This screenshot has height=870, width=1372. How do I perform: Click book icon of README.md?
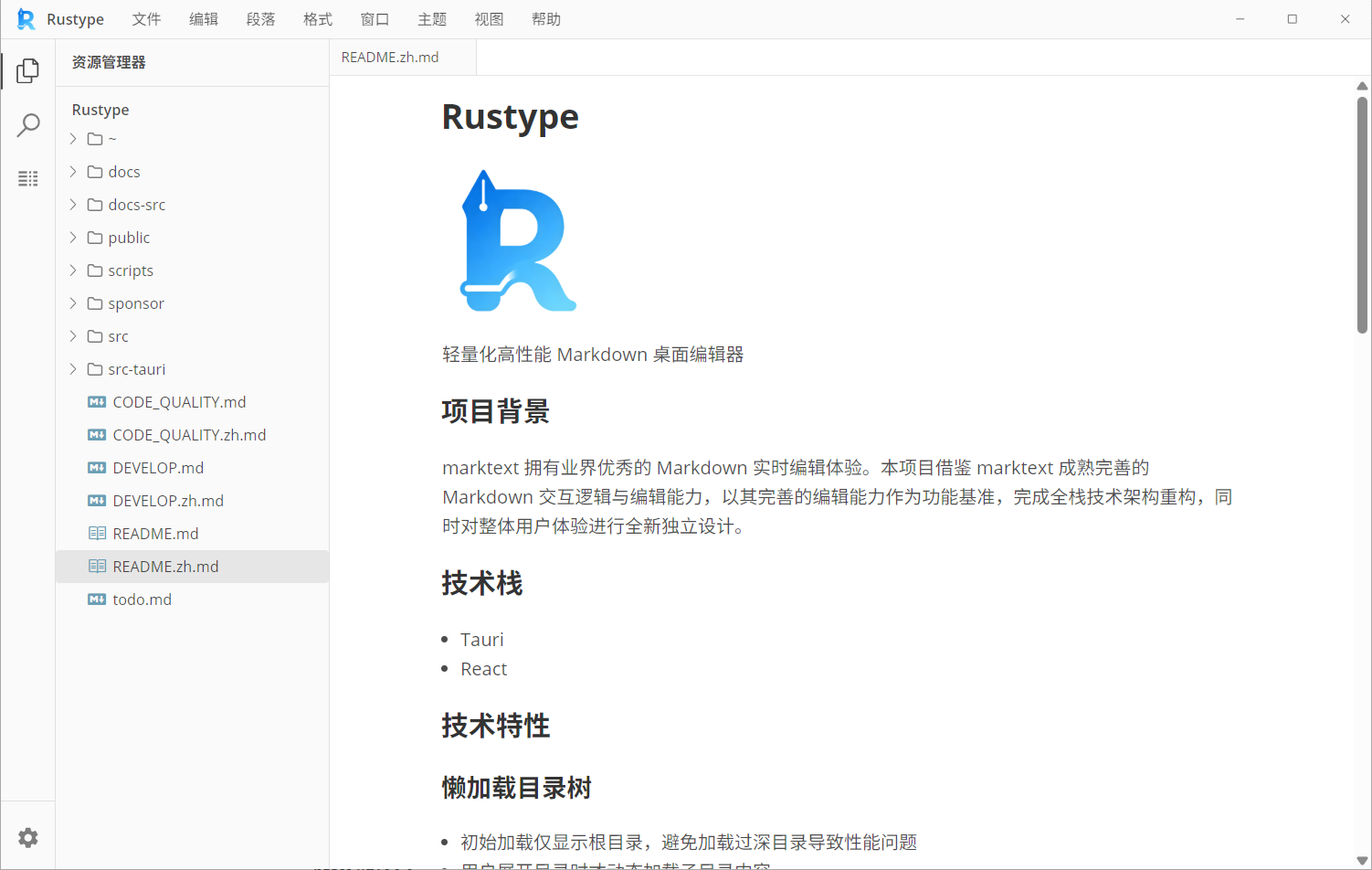[x=97, y=534]
